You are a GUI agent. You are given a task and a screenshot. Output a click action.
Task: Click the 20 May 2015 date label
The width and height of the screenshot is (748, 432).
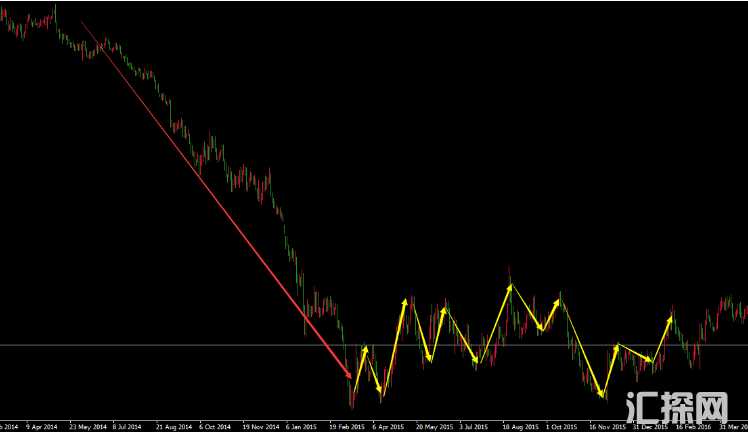point(433,426)
